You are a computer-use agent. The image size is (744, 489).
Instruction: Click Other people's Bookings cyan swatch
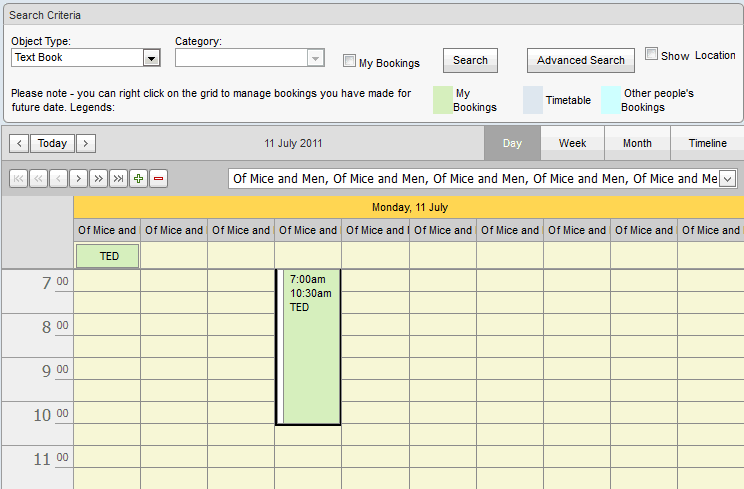click(611, 100)
